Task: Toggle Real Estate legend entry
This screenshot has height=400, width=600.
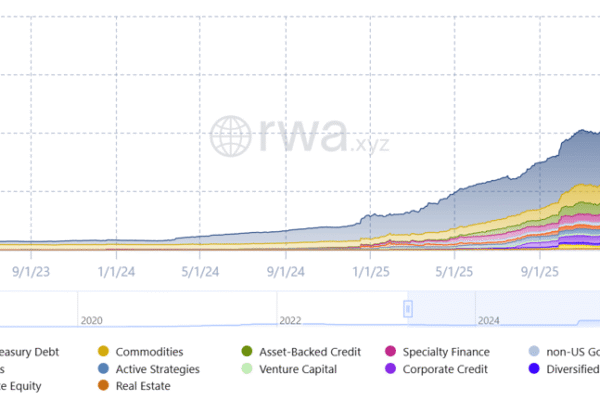Action: pos(142,385)
